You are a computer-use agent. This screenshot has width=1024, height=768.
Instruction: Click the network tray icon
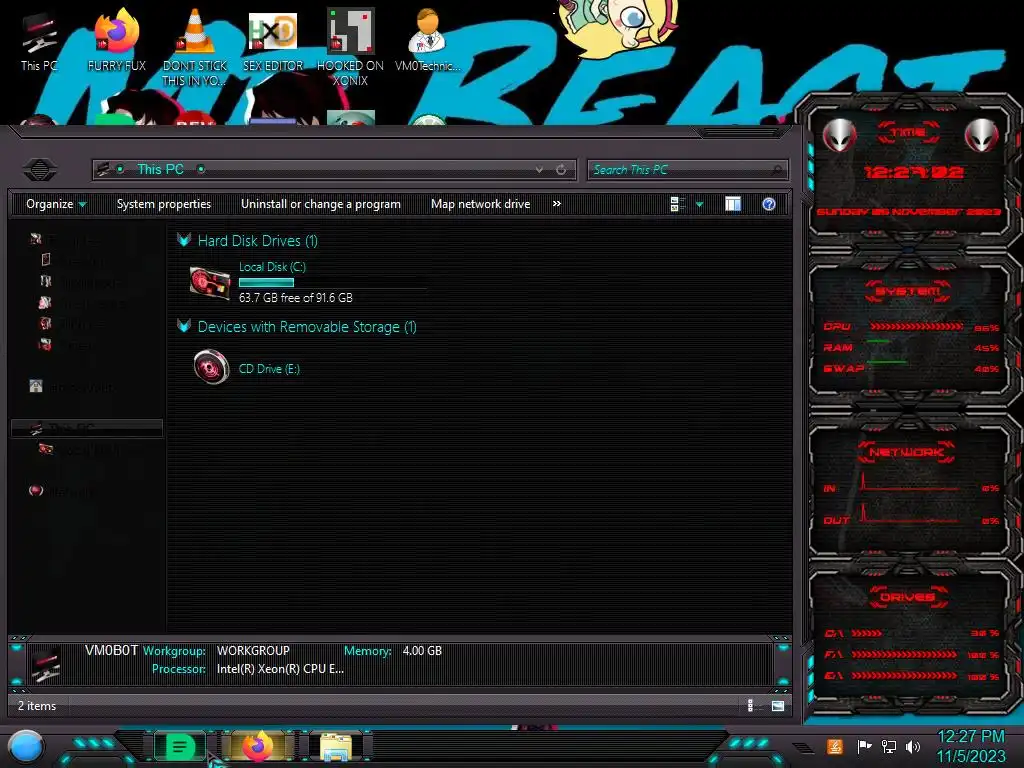[x=888, y=746]
